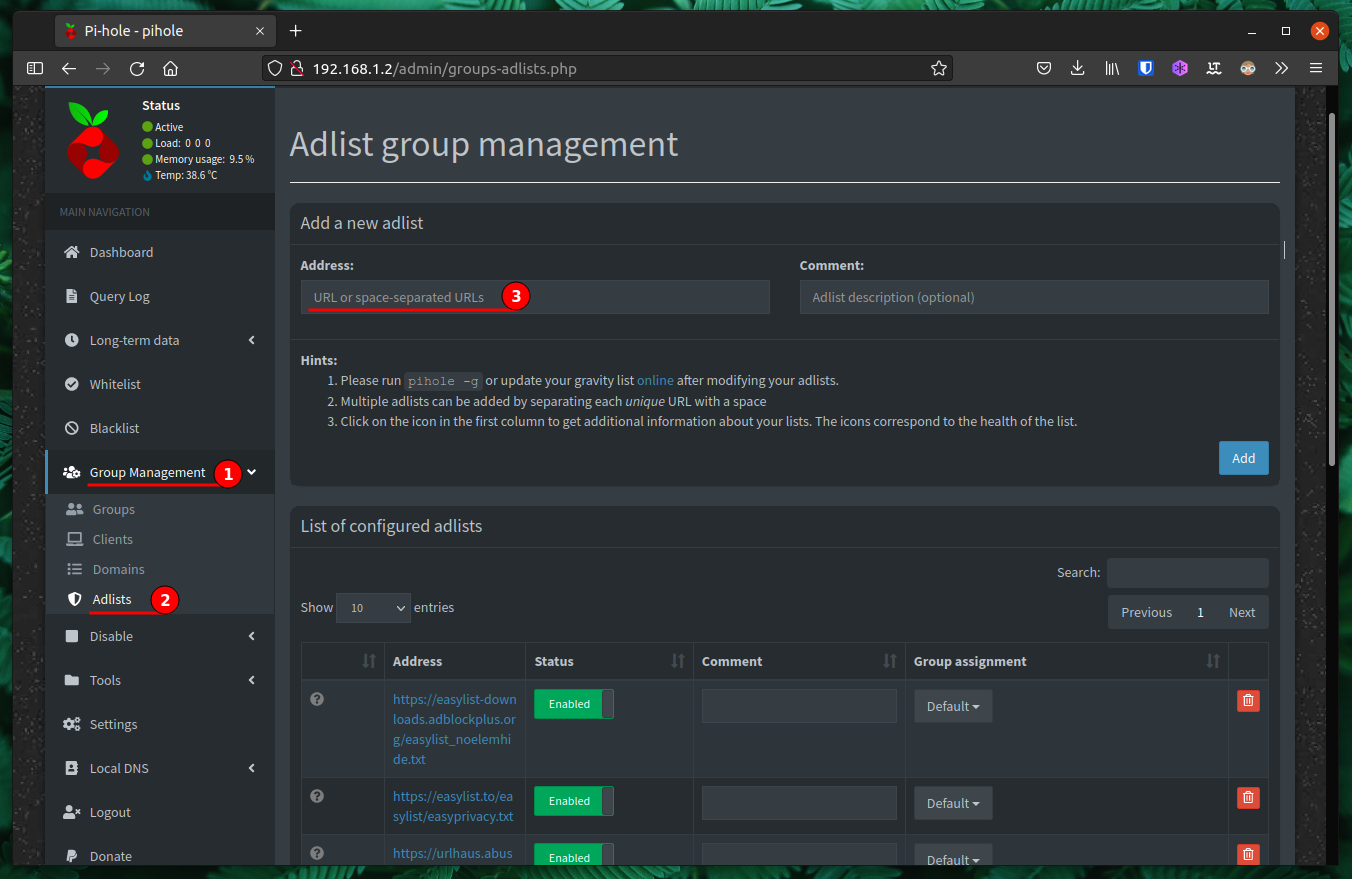Focus the adlist Address URL field
1352x879 pixels.
click(535, 297)
